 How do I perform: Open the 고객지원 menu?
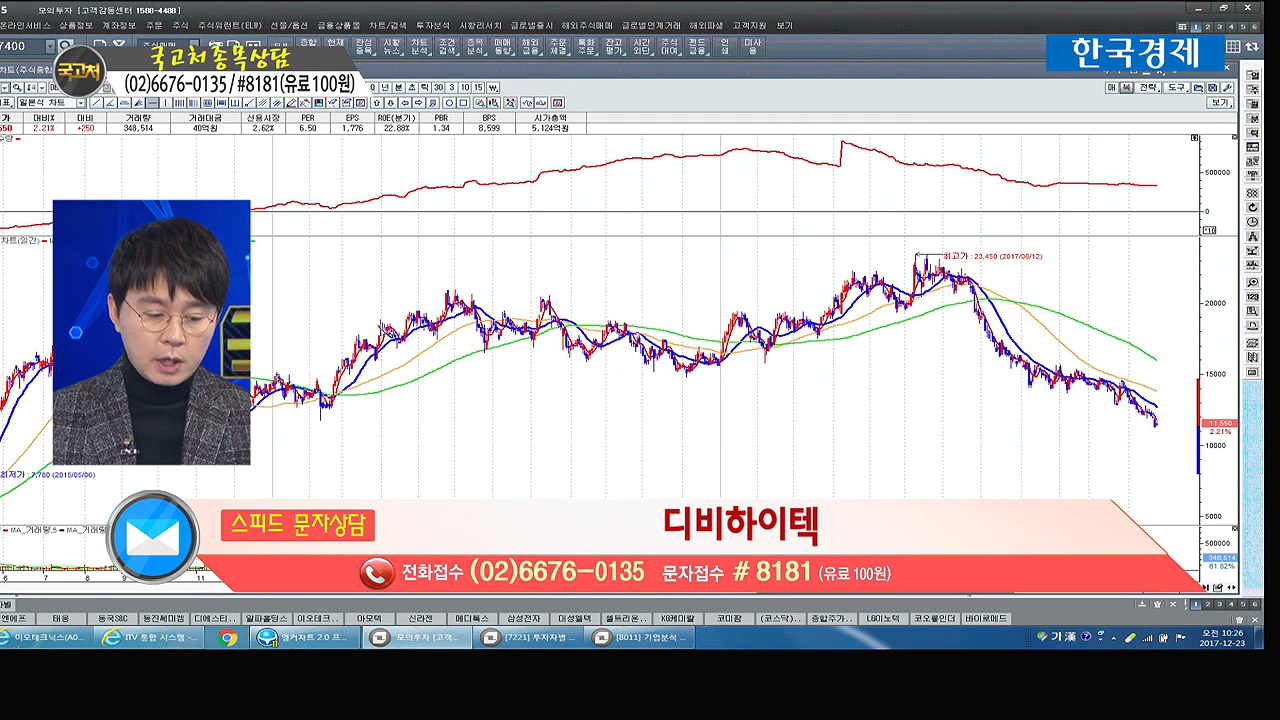tap(749, 26)
